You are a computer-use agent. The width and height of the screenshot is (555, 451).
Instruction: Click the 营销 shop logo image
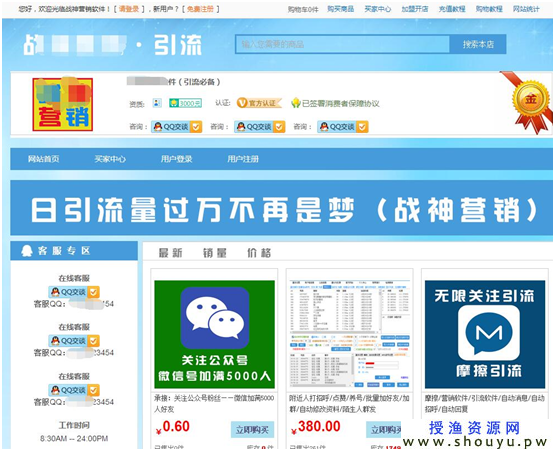63,104
